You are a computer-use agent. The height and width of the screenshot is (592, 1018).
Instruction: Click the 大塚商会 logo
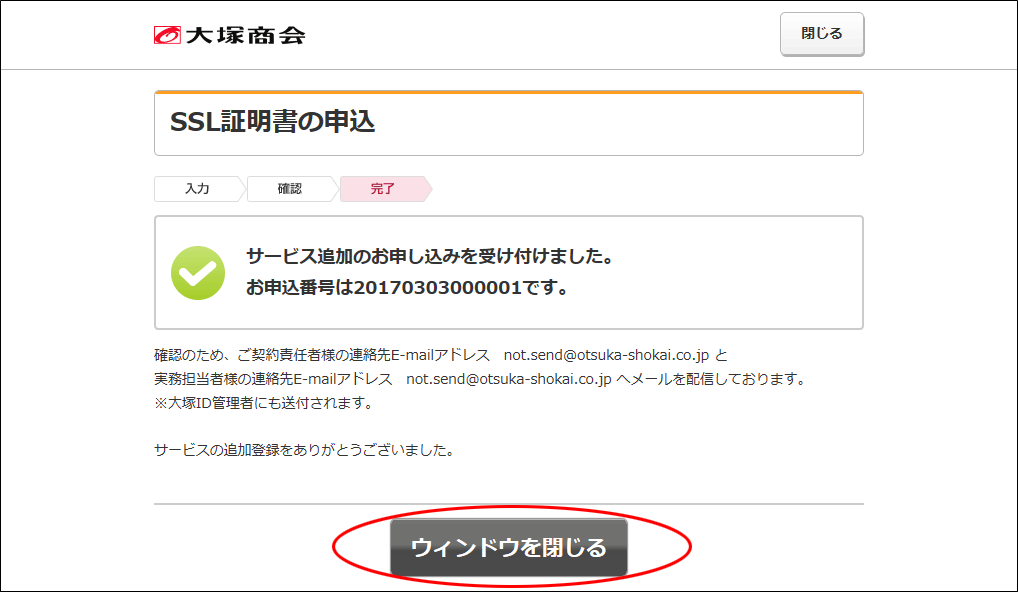pyautogui.click(x=229, y=35)
